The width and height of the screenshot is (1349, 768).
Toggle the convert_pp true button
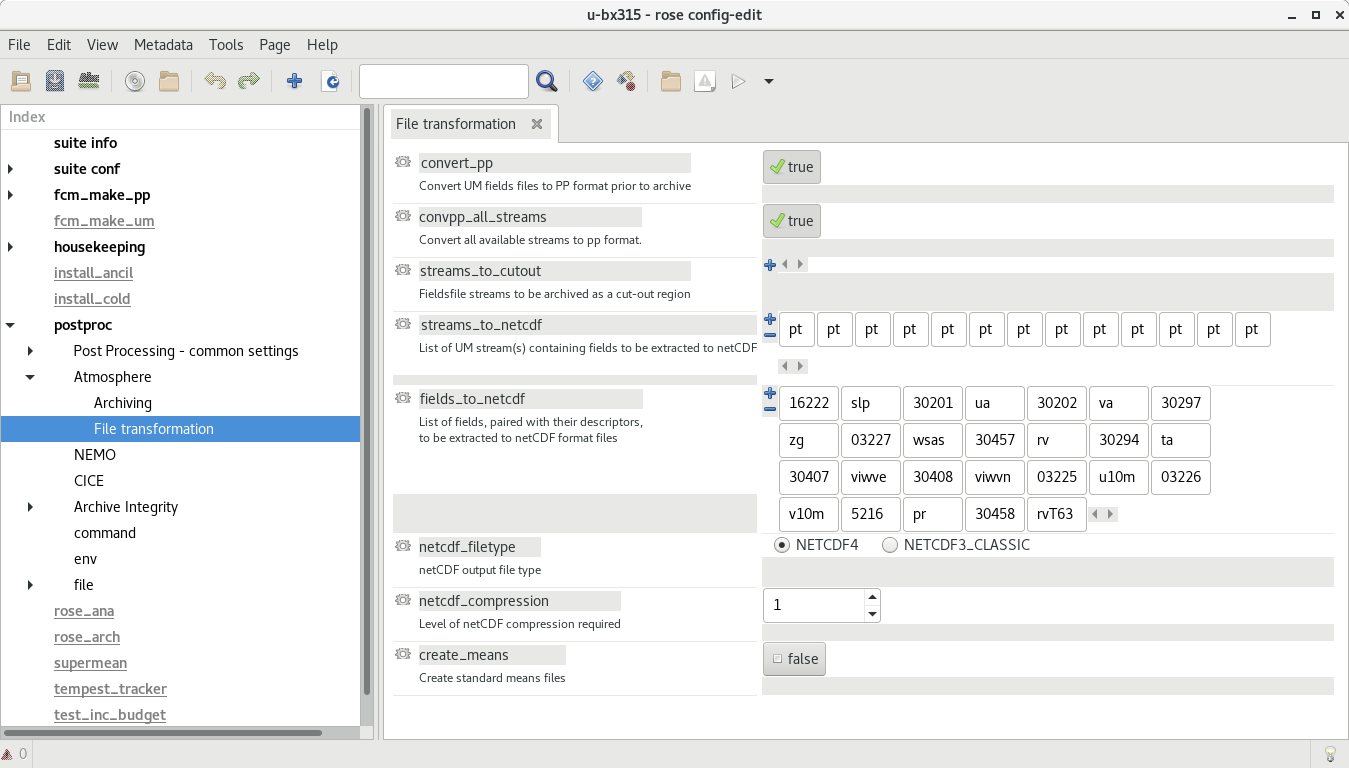pos(791,167)
